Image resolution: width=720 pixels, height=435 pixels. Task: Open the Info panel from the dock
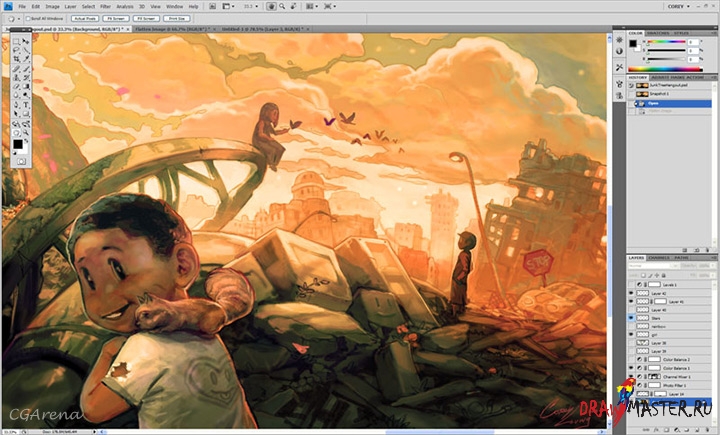coord(619,51)
